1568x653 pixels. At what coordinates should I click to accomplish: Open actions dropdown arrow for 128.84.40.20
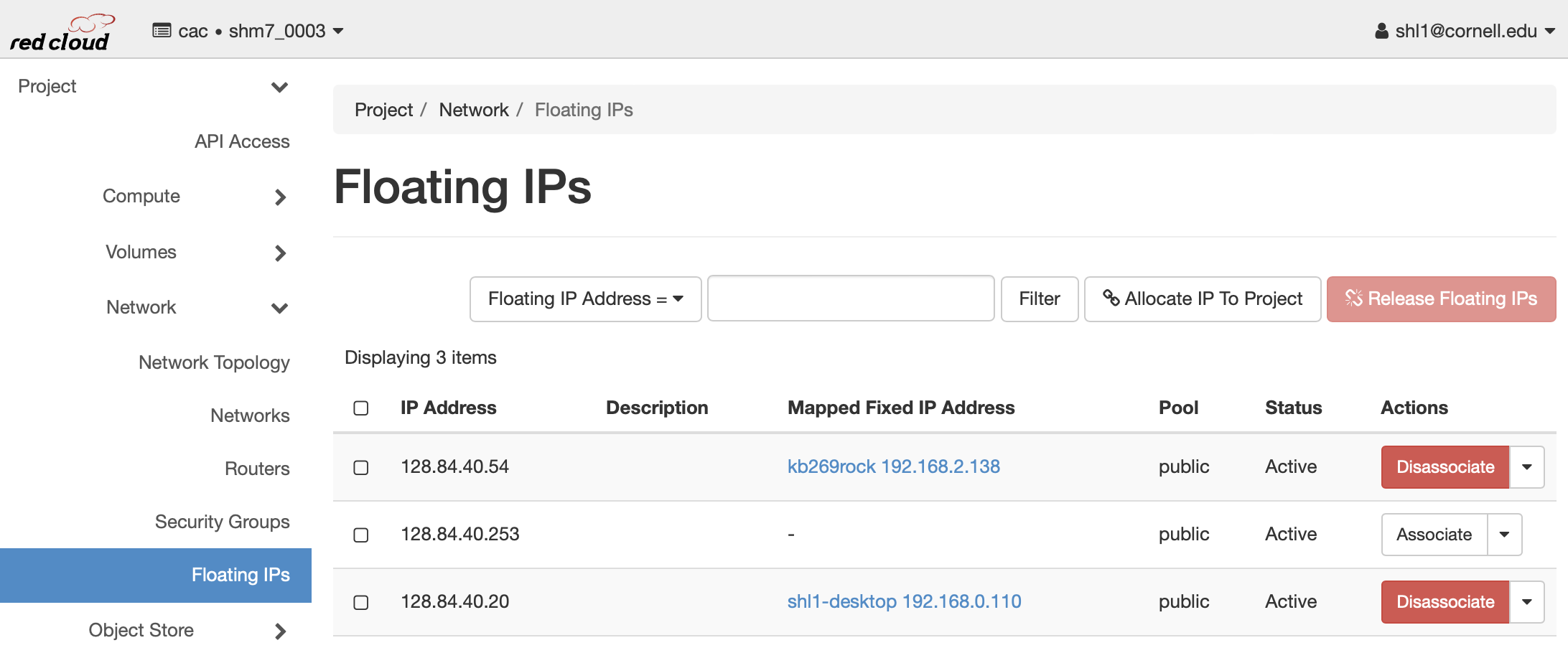click(x=1527, y=602)
